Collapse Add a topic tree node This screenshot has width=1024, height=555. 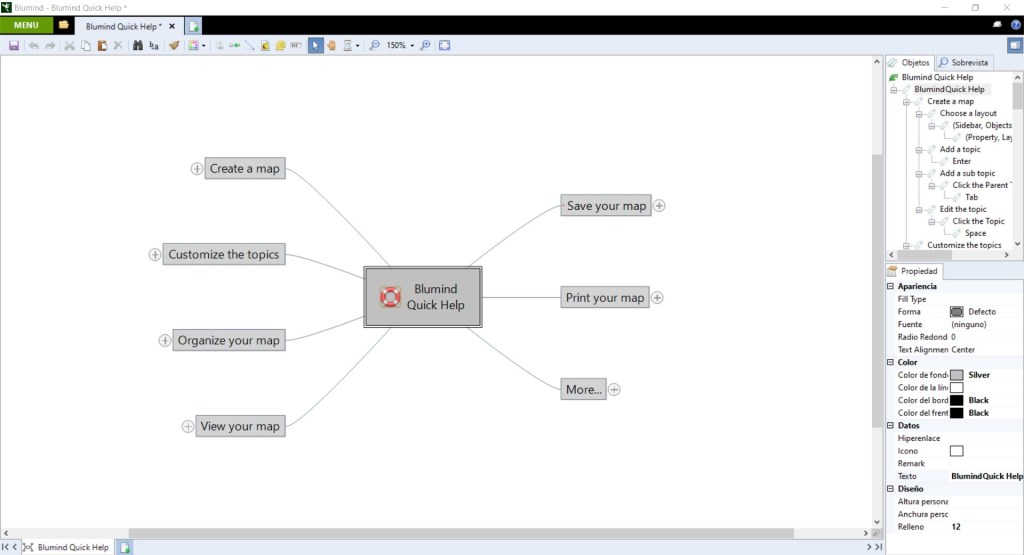click(919, 149)
